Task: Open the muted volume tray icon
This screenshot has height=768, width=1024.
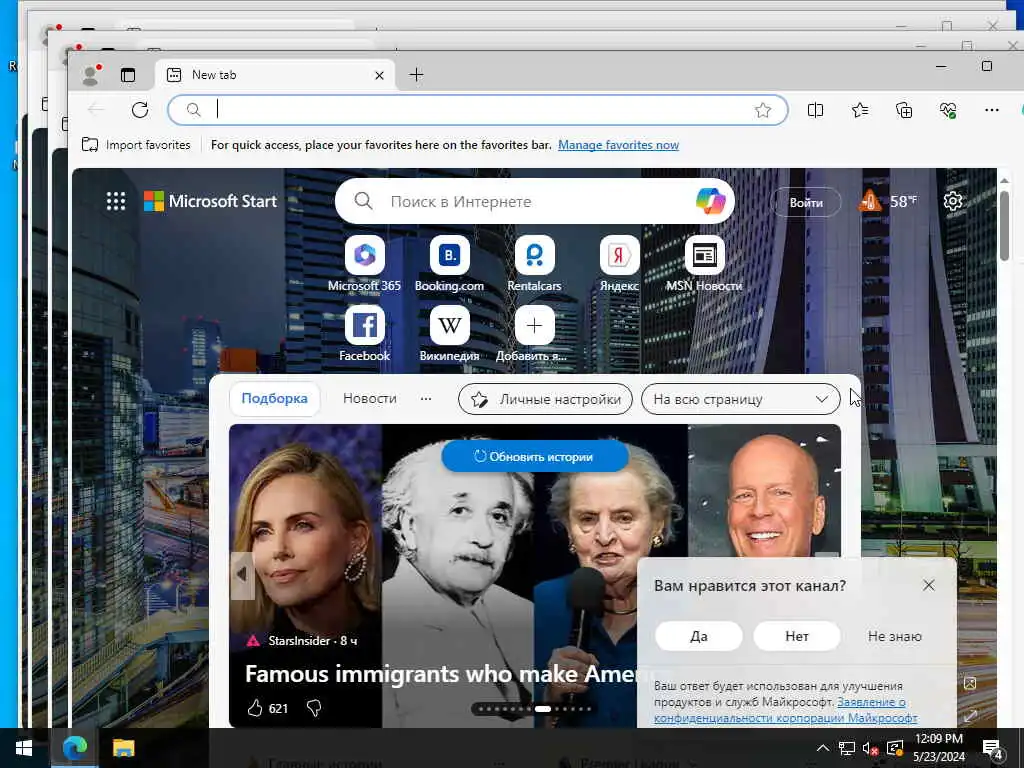Action: click(x=870, y=748)
